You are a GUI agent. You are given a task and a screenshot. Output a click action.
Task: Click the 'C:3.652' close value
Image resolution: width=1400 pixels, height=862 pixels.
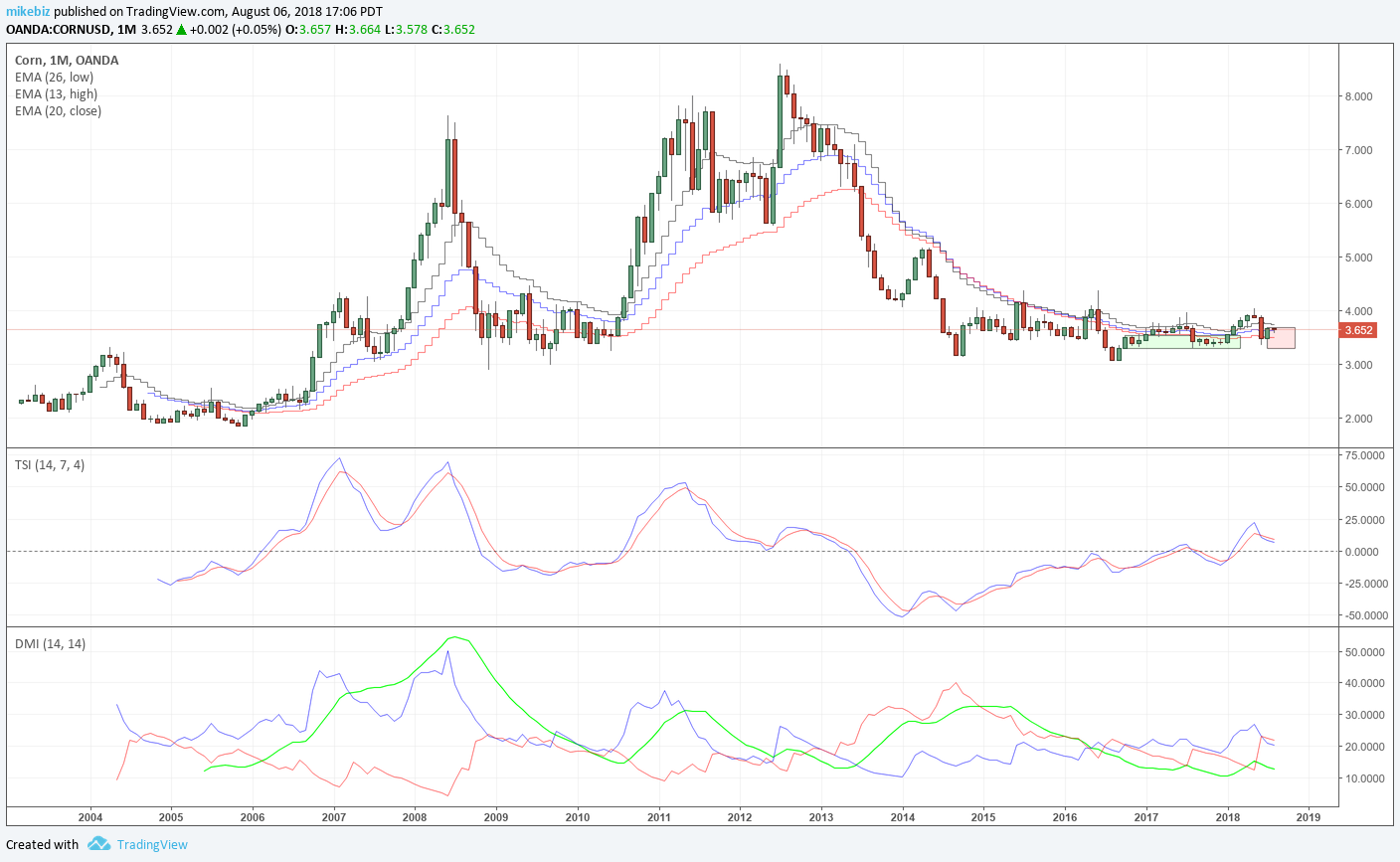453,29
